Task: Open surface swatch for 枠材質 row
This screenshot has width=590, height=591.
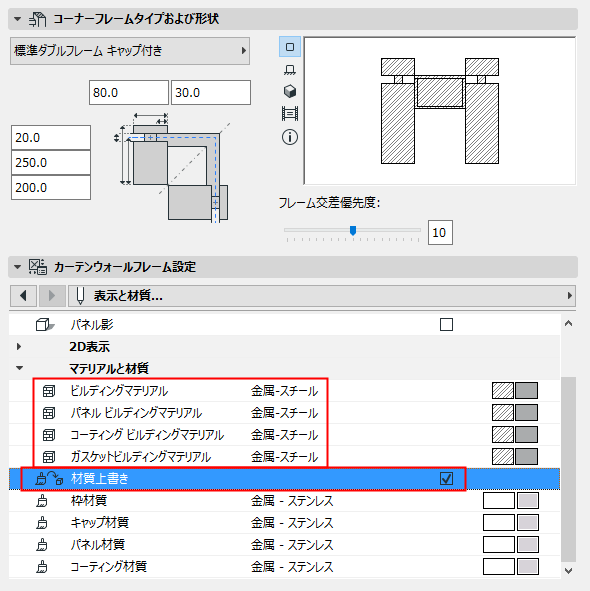Action: [x=511, y=501]
